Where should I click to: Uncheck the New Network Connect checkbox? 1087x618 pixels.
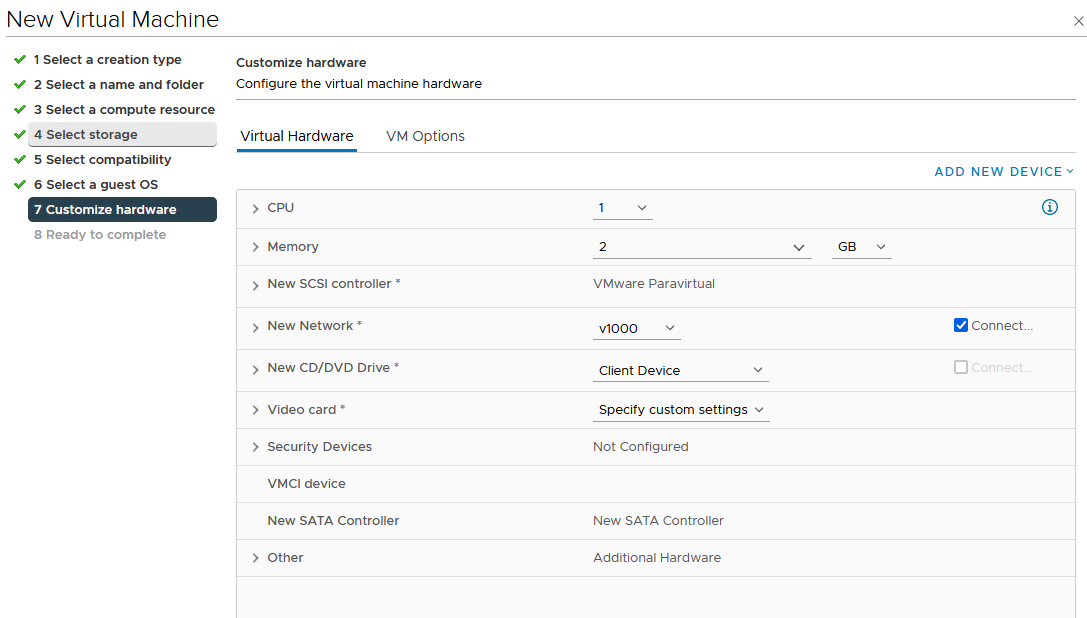click(961, 325)
